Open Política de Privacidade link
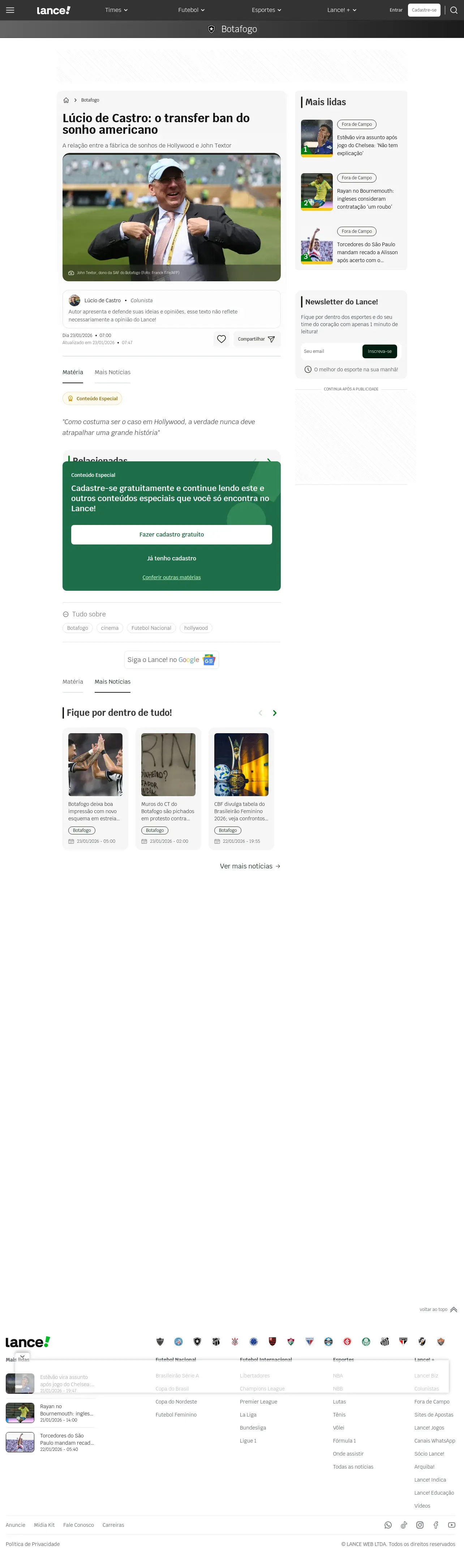This screenshot has height=1568, width=464. 33,1544
